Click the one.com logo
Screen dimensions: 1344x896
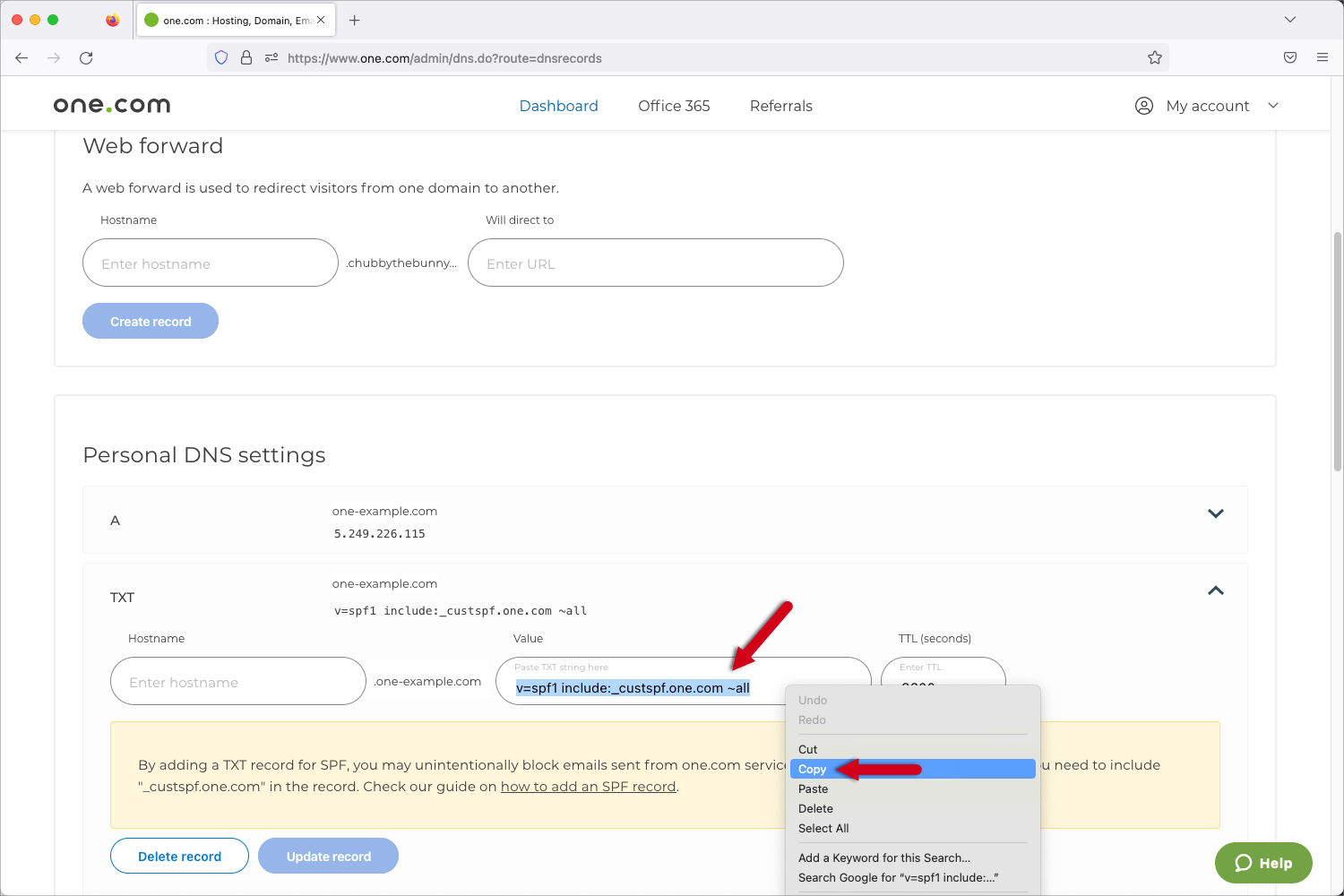point(111,104)
